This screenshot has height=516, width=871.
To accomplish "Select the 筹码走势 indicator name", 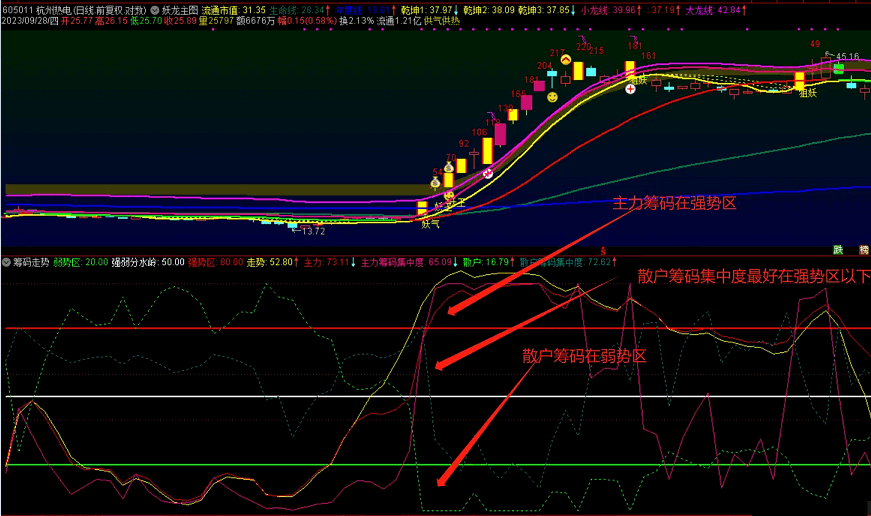I will click(x=31, y=262).
